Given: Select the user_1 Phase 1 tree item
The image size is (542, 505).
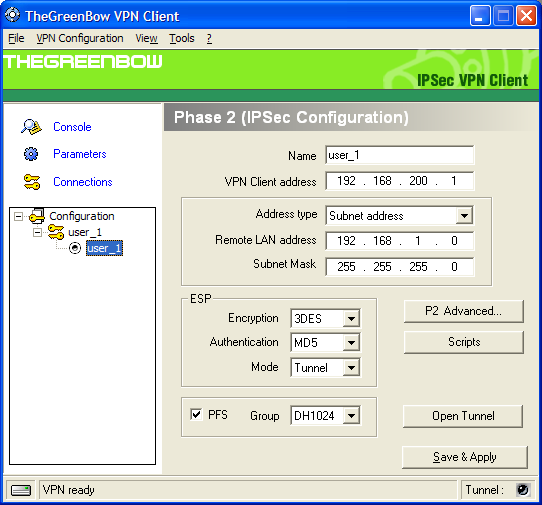Looking at the screenshot, I should point(85,232).
